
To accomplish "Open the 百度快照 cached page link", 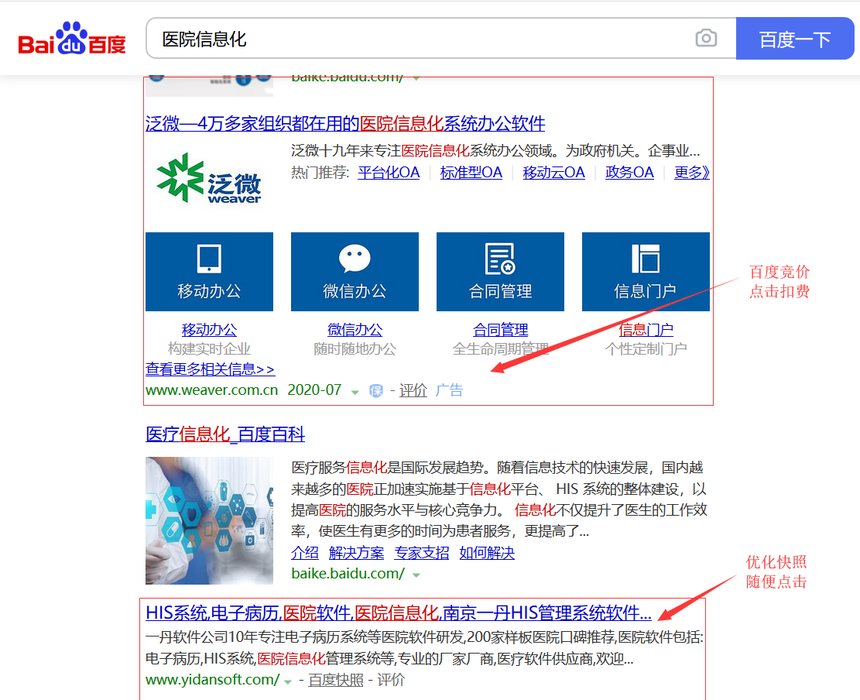I will 335,680.
